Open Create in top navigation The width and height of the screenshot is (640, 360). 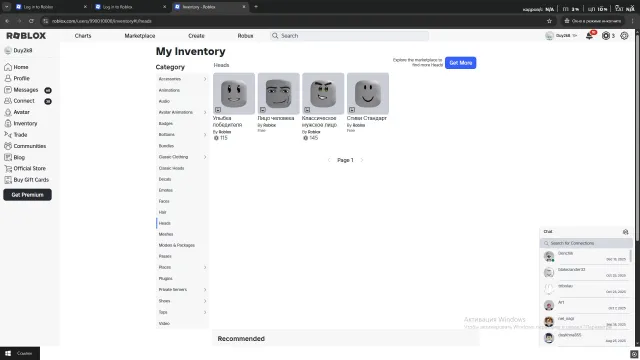click(196, 36)
